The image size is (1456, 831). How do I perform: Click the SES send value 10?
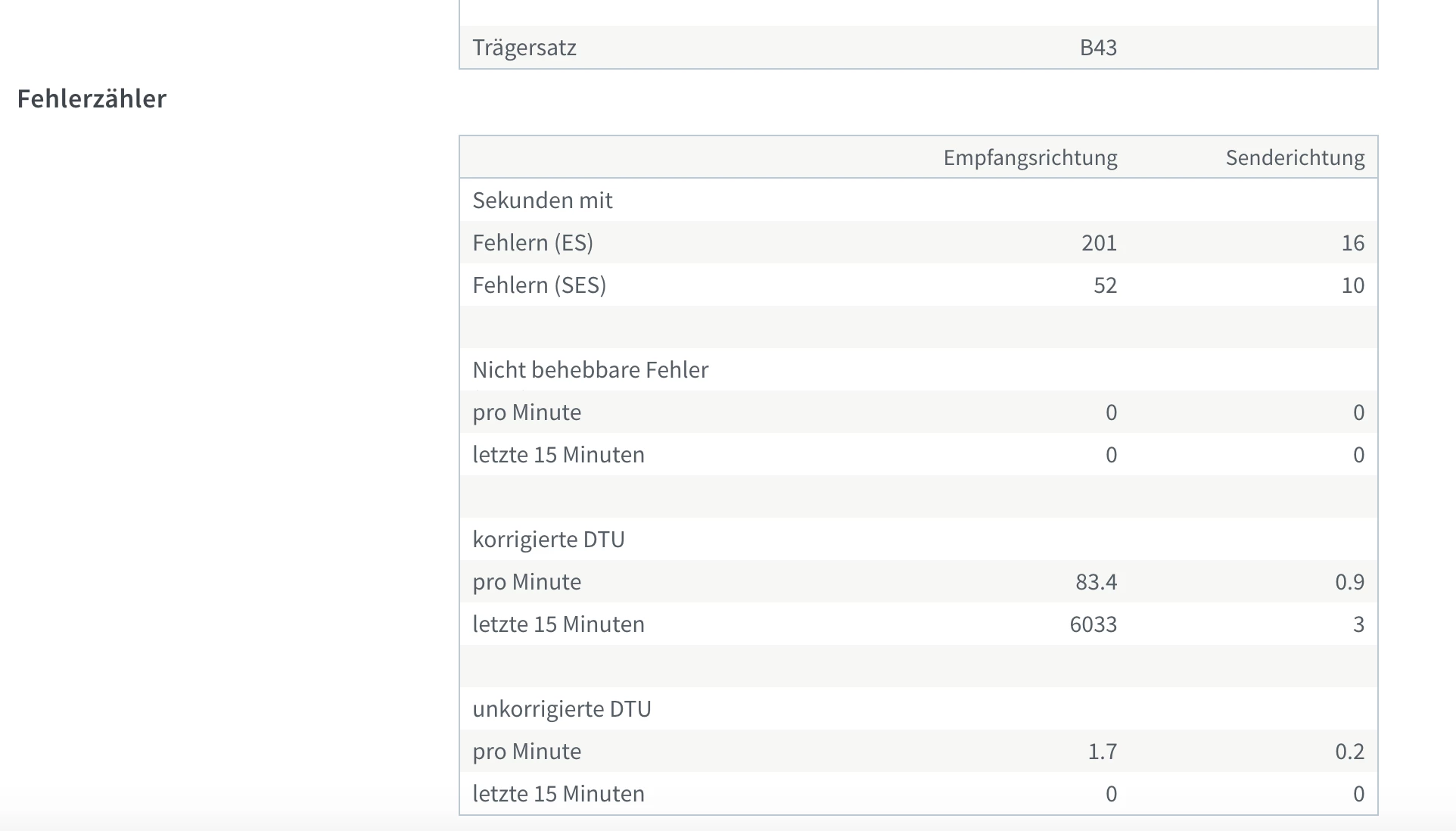click(x=1352, y=285)
